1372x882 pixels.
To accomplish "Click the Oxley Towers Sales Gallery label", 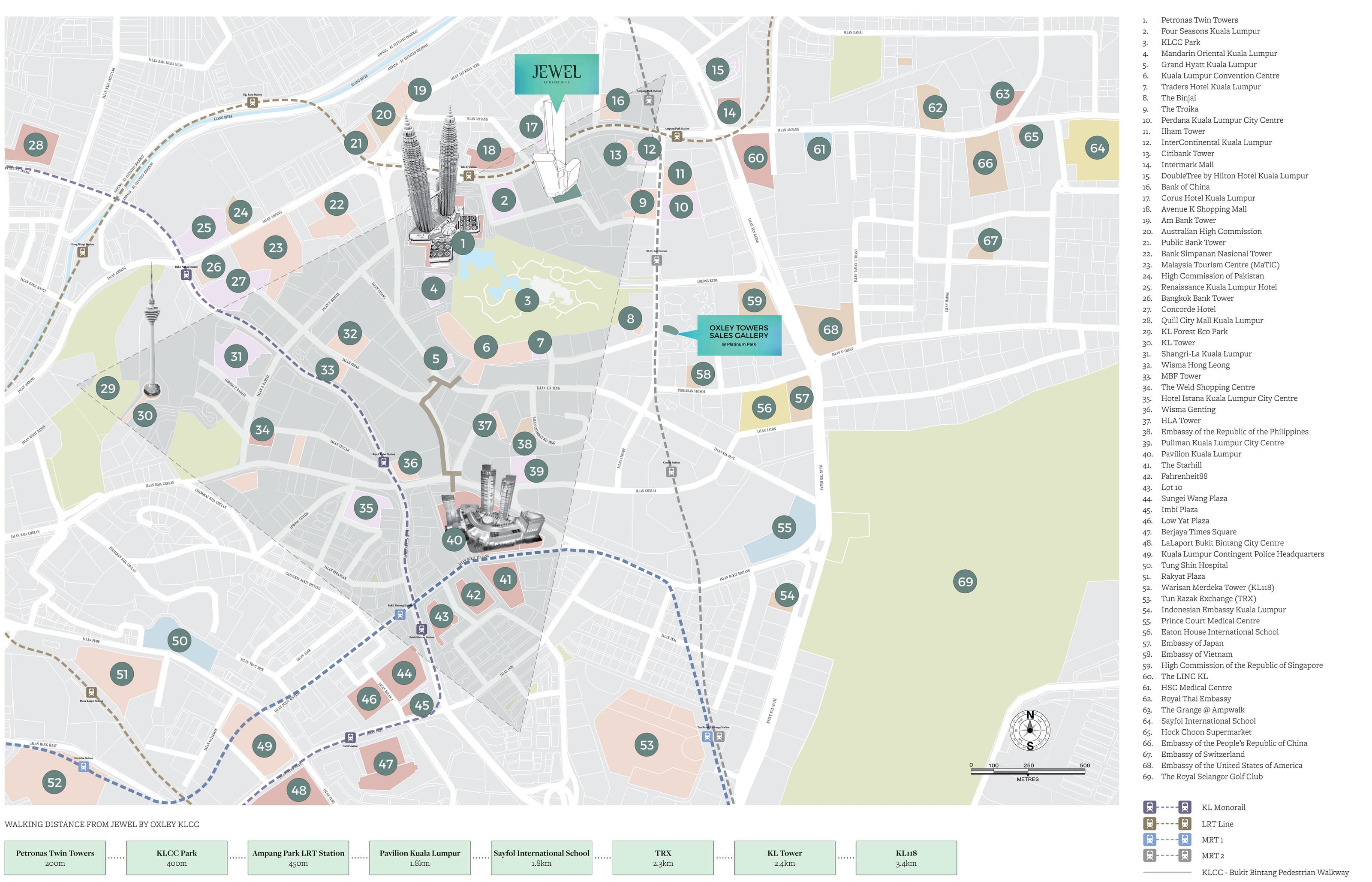I will click(739, 335).
